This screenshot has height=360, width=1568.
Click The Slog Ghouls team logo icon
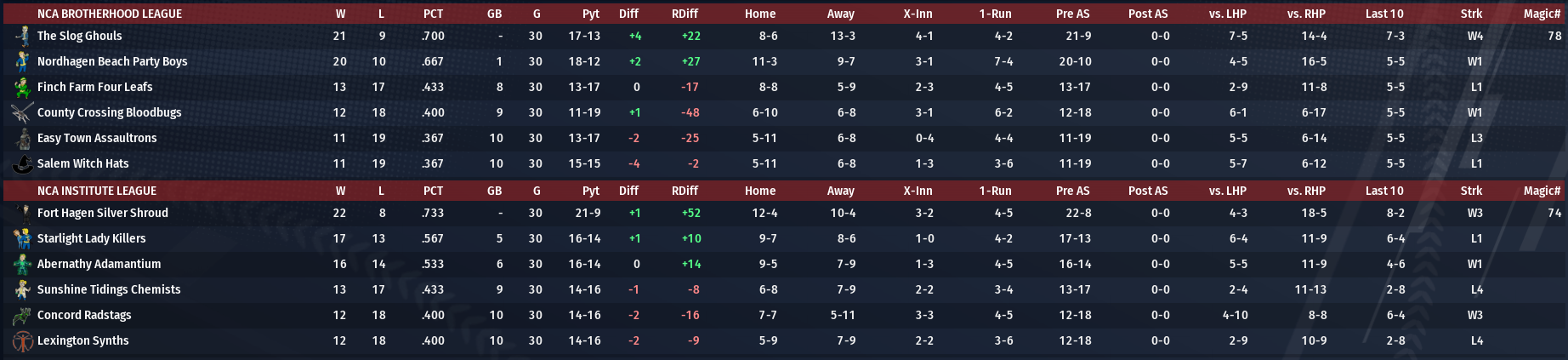pyautogui.click(x=22, y=36)
